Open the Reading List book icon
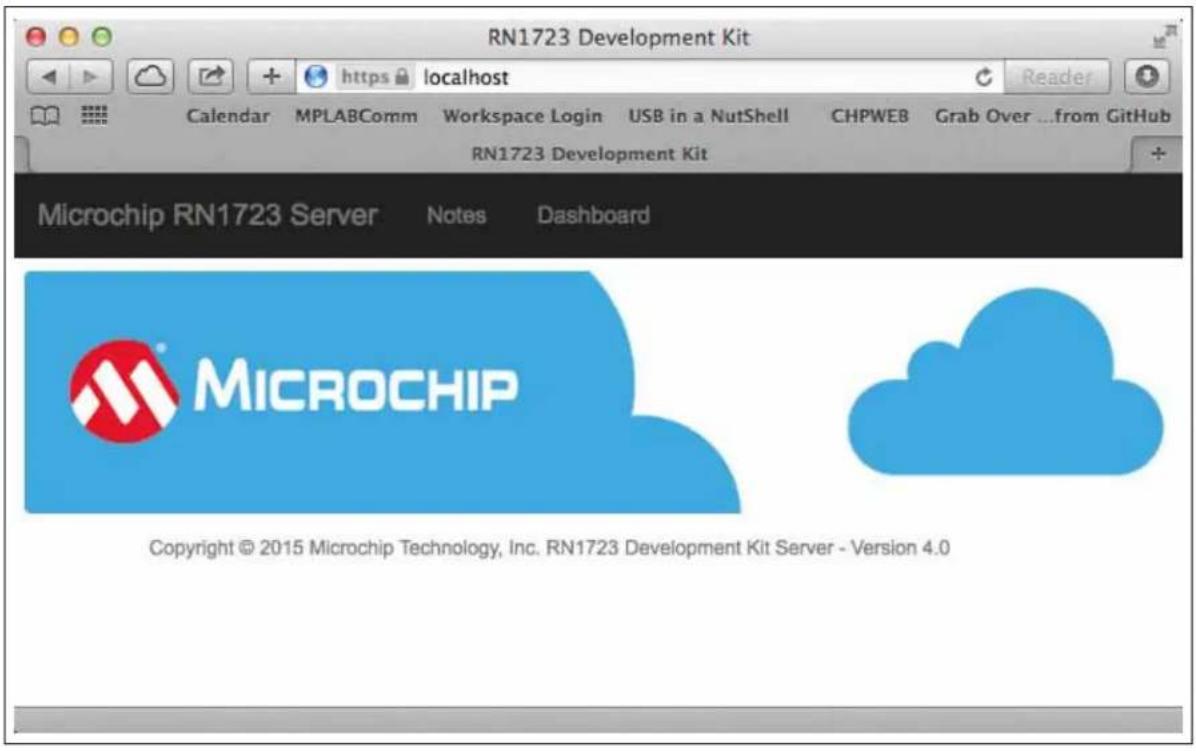Screen dimensions: 1196x751 (45, 116)
